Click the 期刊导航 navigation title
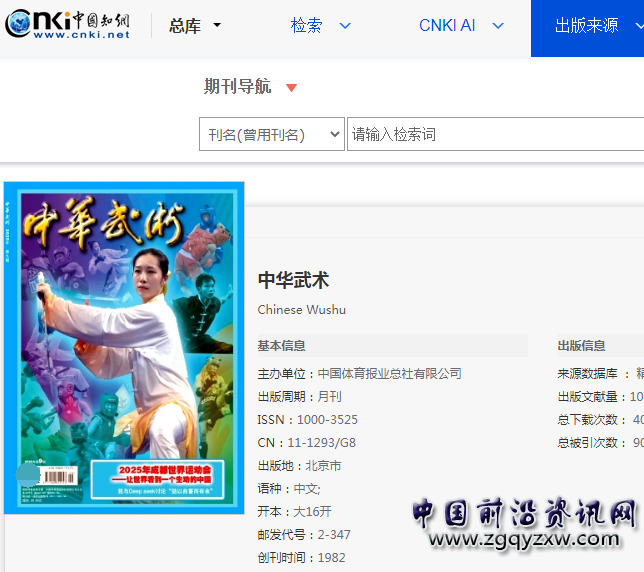Screen dimensions: 644x572 coord(237,87)
